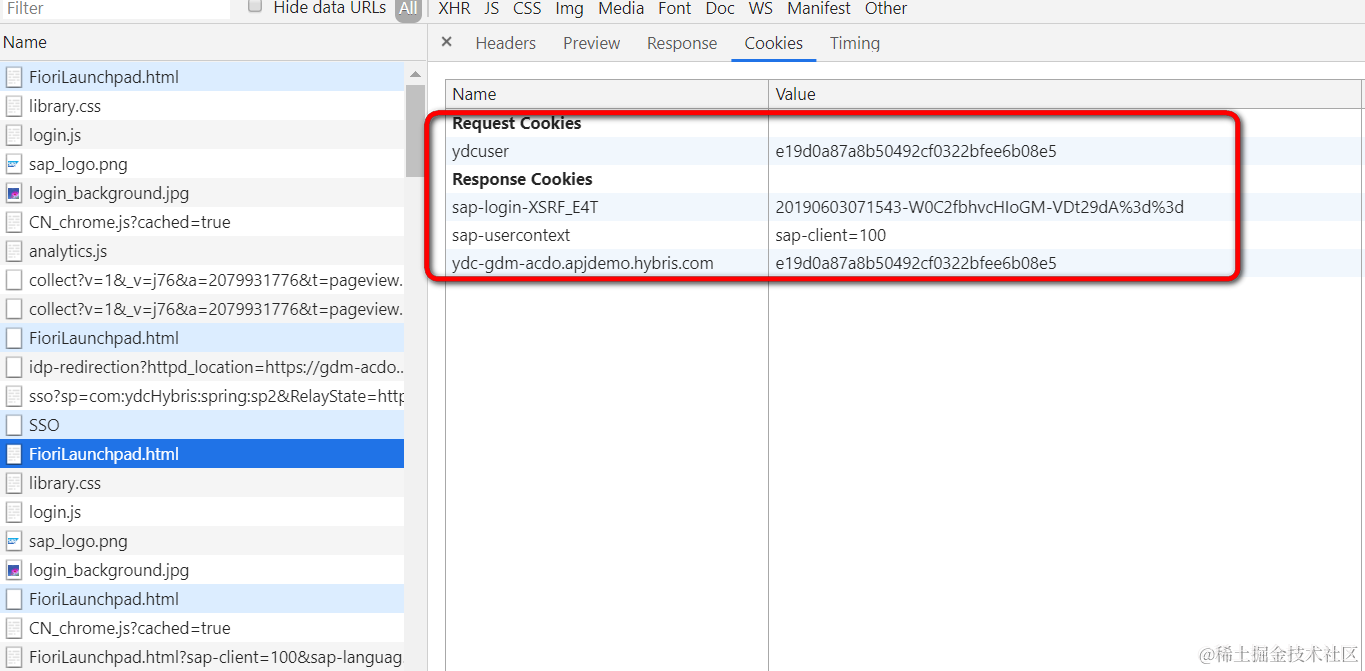Click the FioriLaunchpad.html?sap-client=100 file icon

coord(14,657)
